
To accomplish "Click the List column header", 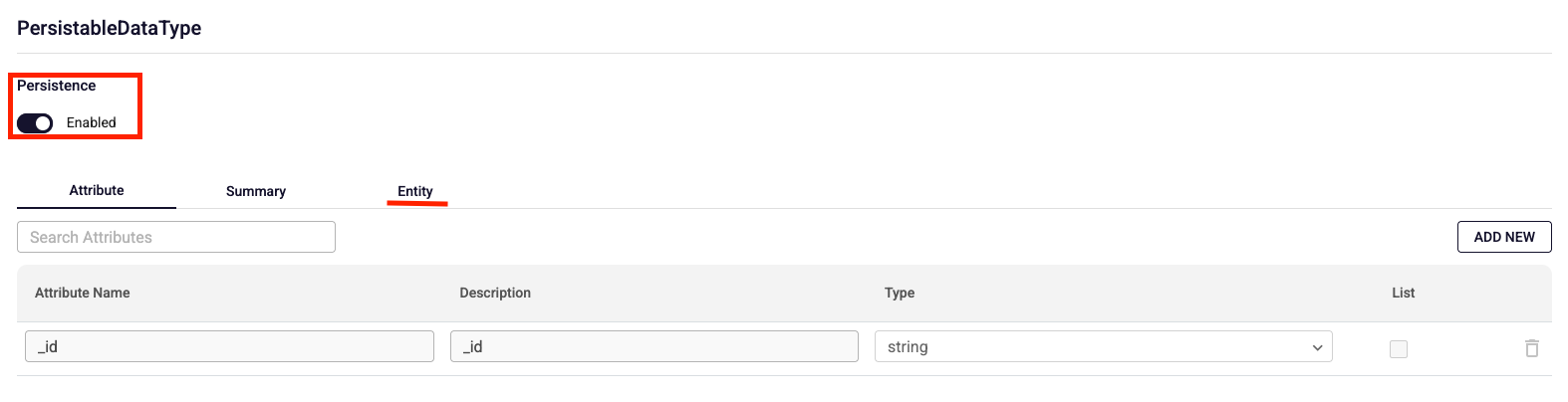I will (1403, 293).
